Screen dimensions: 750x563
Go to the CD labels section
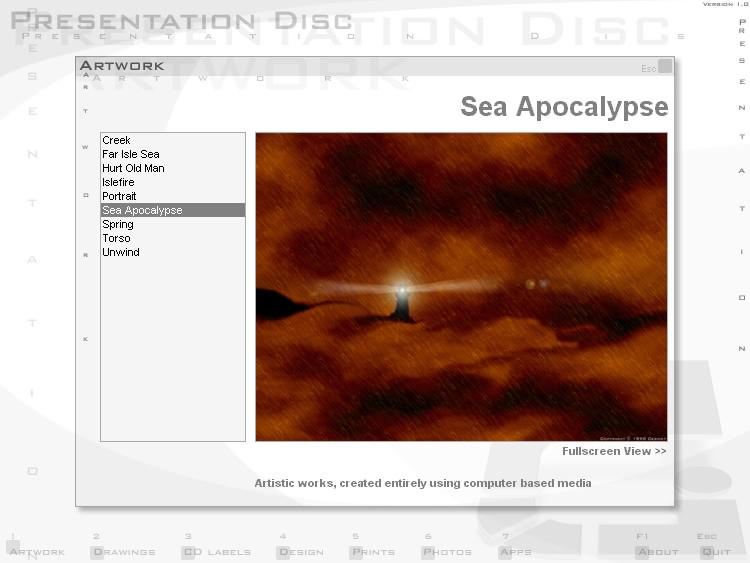[x=215, y=551]
